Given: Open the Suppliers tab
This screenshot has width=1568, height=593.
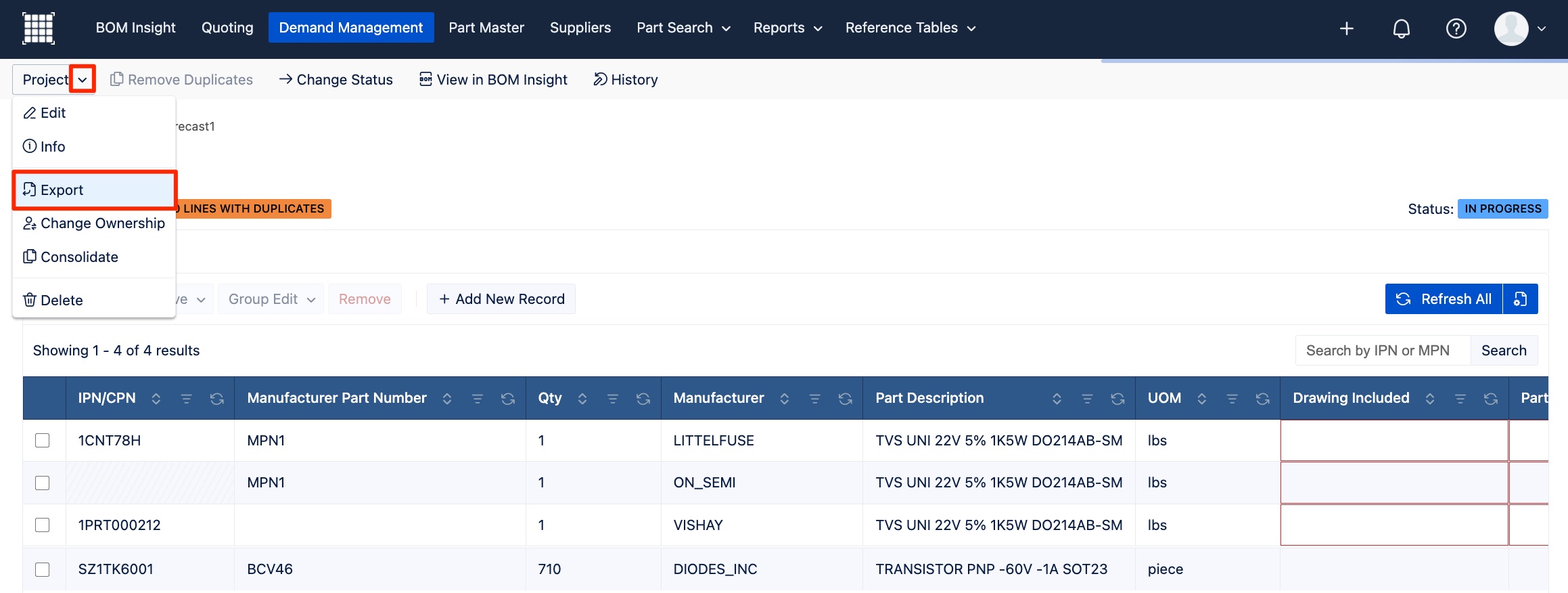Looking at the screenshot, I should coord(580,28).
